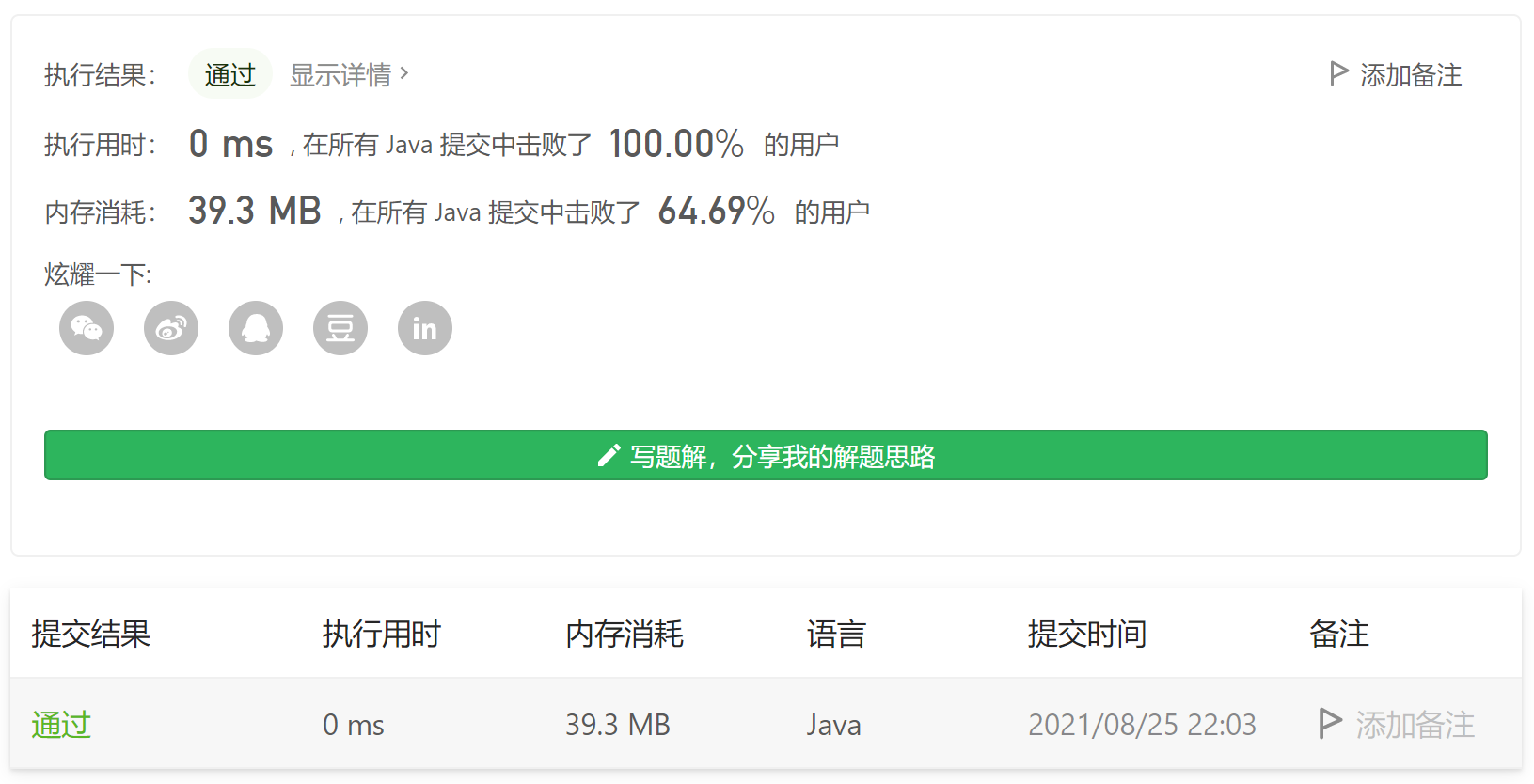Share result via Weibo icon

click(x=171, y=328)
